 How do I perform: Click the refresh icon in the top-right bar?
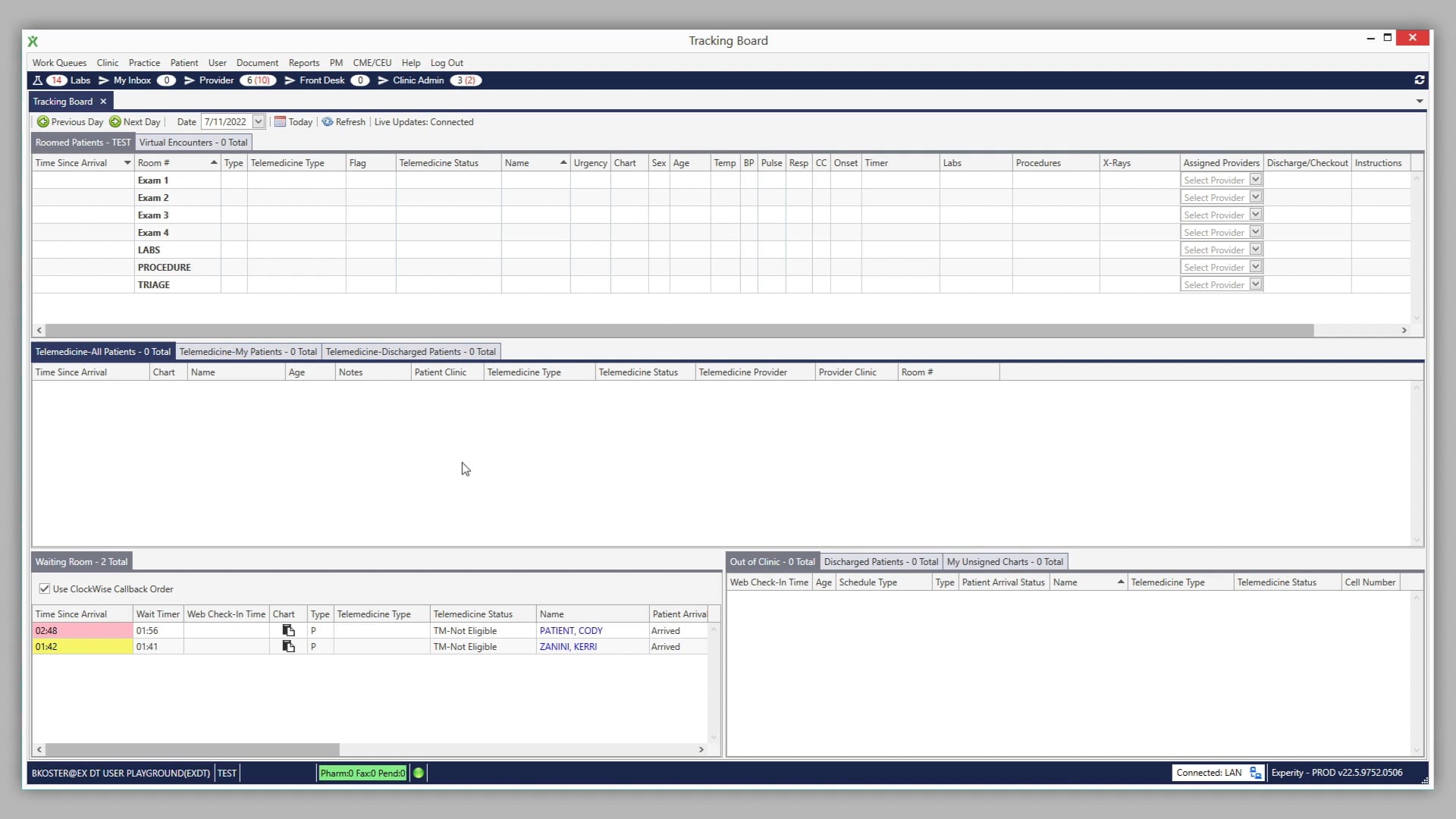[x=1419, y=80]
